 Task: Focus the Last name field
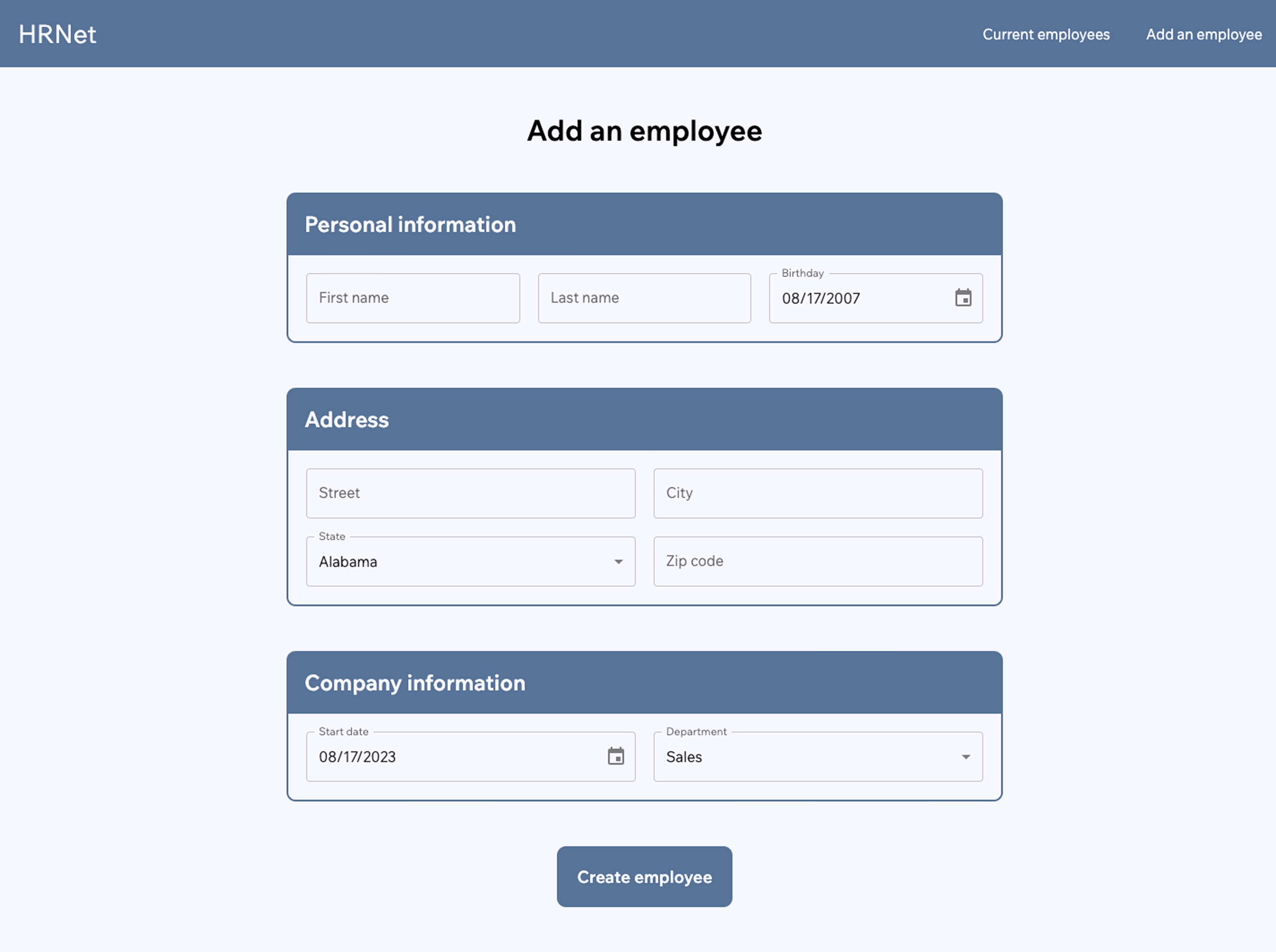pos(644,298)
